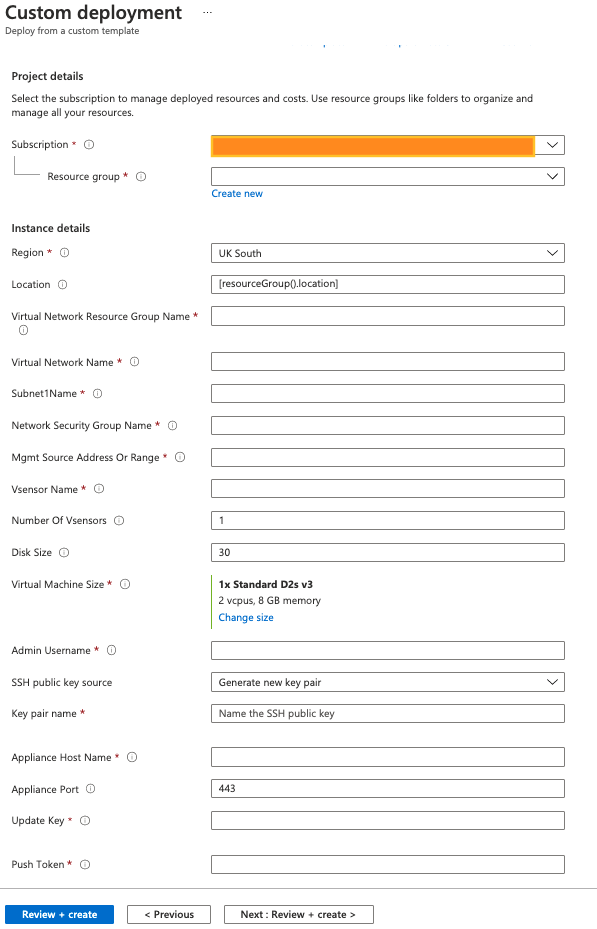Click info icon next to Push Token
The height and width of the screenshot is (929, 597).
(x=85, y=864)
